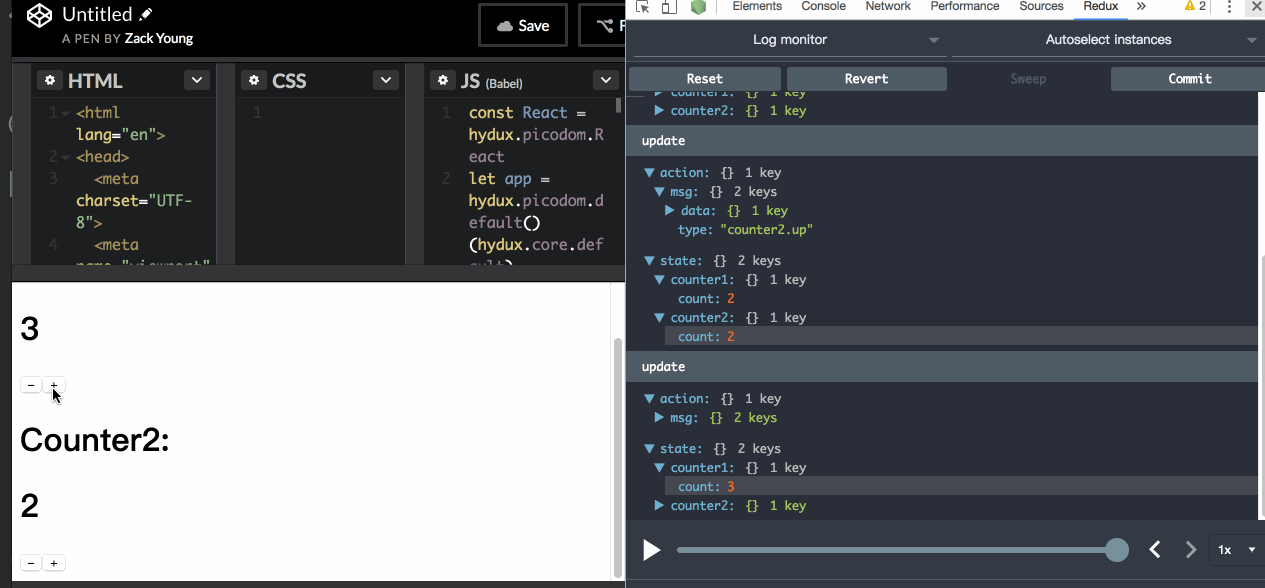Fold the html tag on line 1
1265x588 pixels.
click(x=66, y=114)
